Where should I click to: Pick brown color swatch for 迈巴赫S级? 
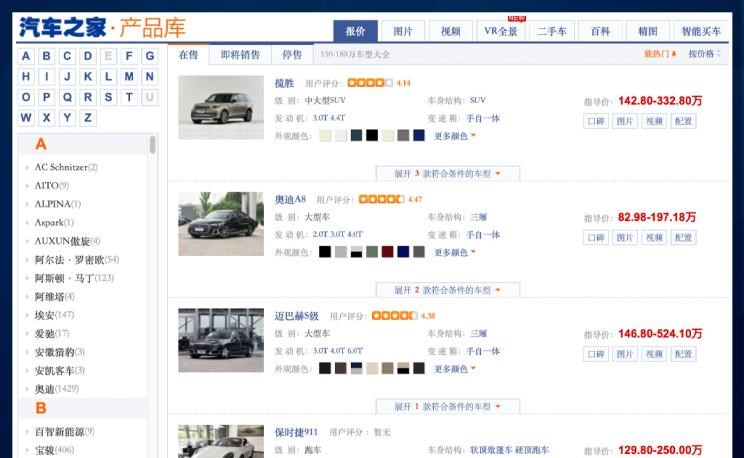click(x=341, y=368)
